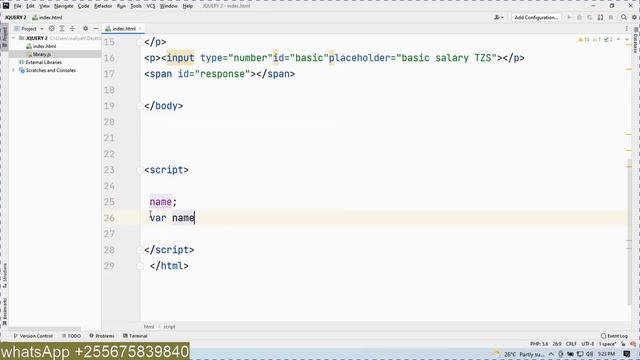Screen dimensions: 640x360
Task: Click JQUERY 2 breadcrumb in navigation bar
Action: [16, 18]
